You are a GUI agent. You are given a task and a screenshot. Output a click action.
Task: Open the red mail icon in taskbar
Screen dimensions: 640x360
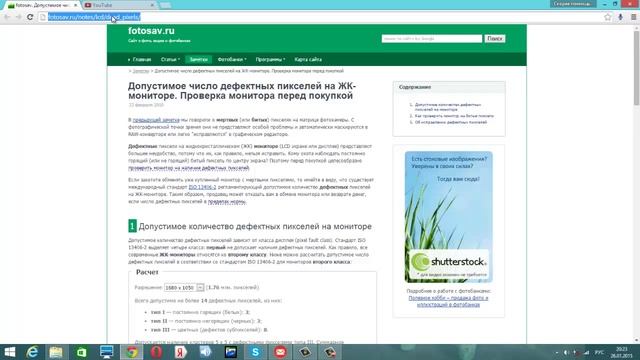click(280, 352)
